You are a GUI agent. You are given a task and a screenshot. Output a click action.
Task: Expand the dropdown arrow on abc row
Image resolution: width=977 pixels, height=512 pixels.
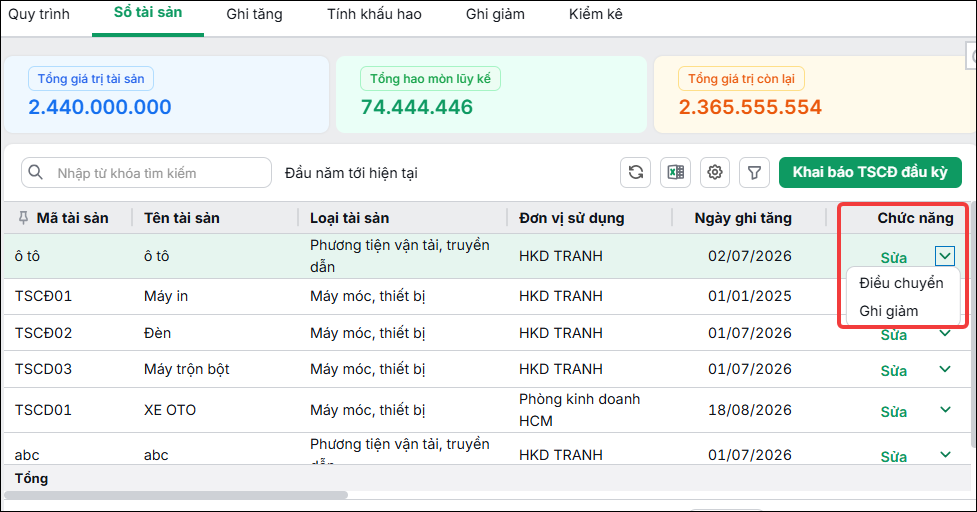tap(945, 455)
